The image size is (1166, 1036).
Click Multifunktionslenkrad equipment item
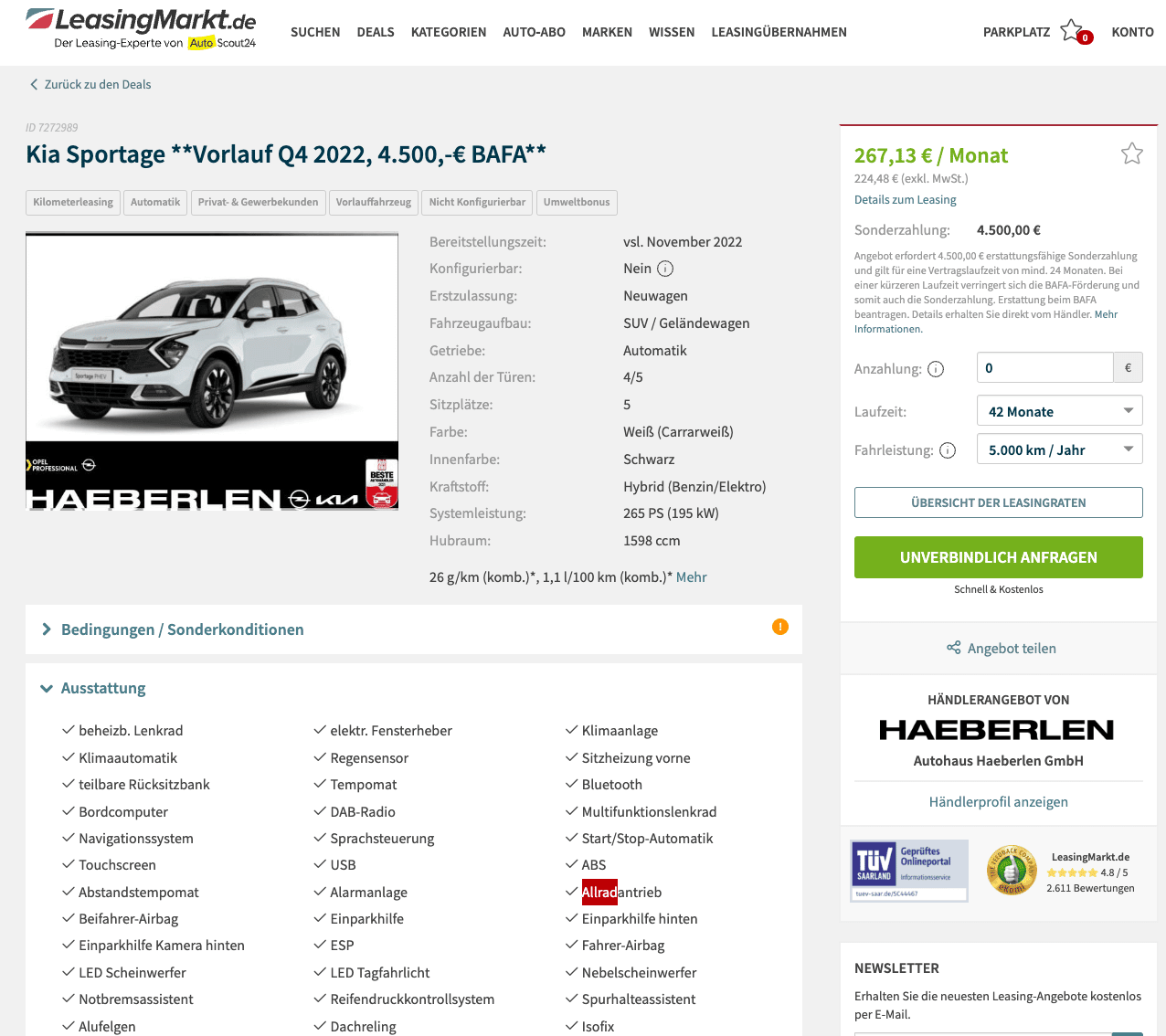click(649, 812)
